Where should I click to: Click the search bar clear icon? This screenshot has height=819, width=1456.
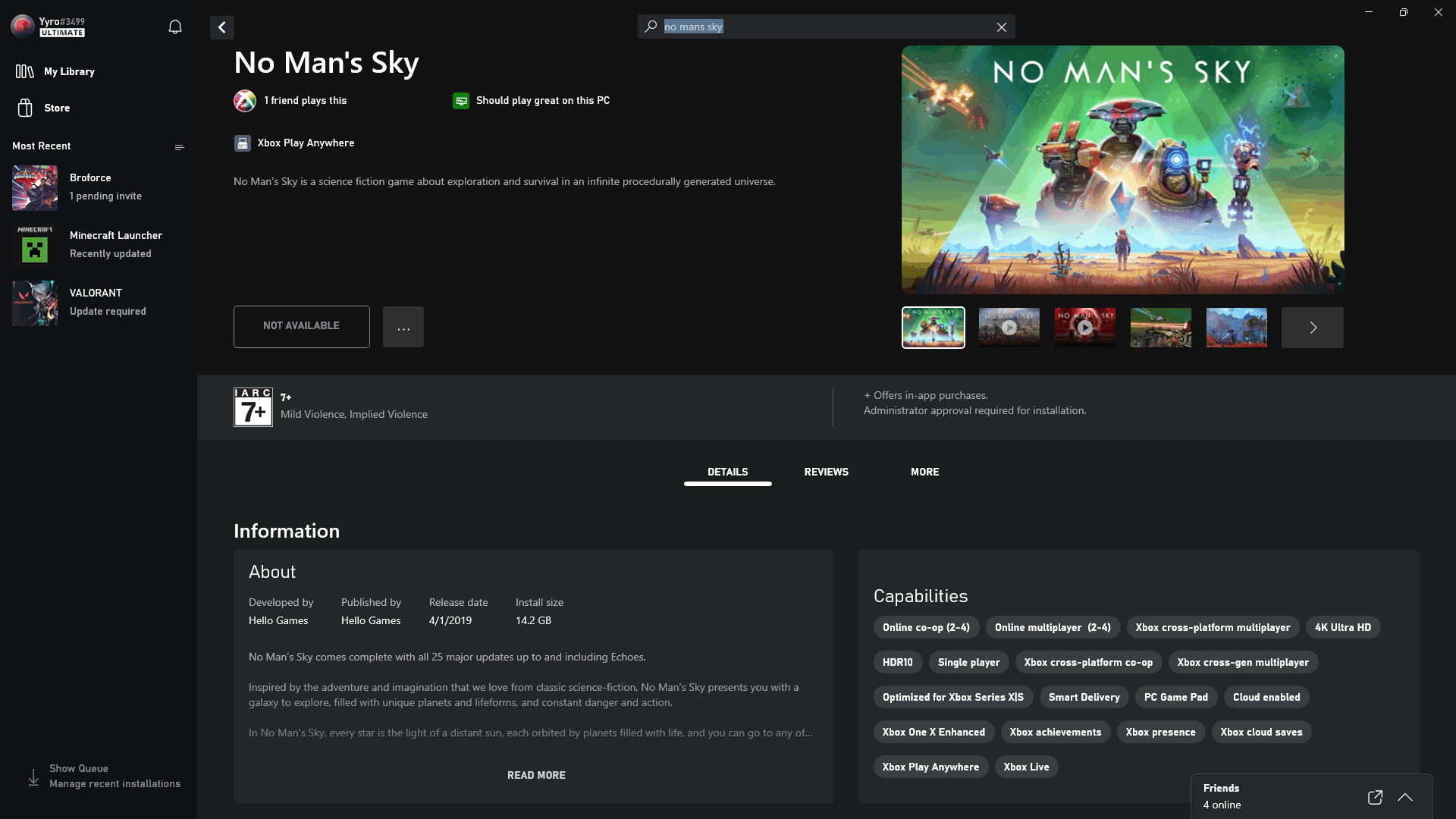pos(1001,26)
